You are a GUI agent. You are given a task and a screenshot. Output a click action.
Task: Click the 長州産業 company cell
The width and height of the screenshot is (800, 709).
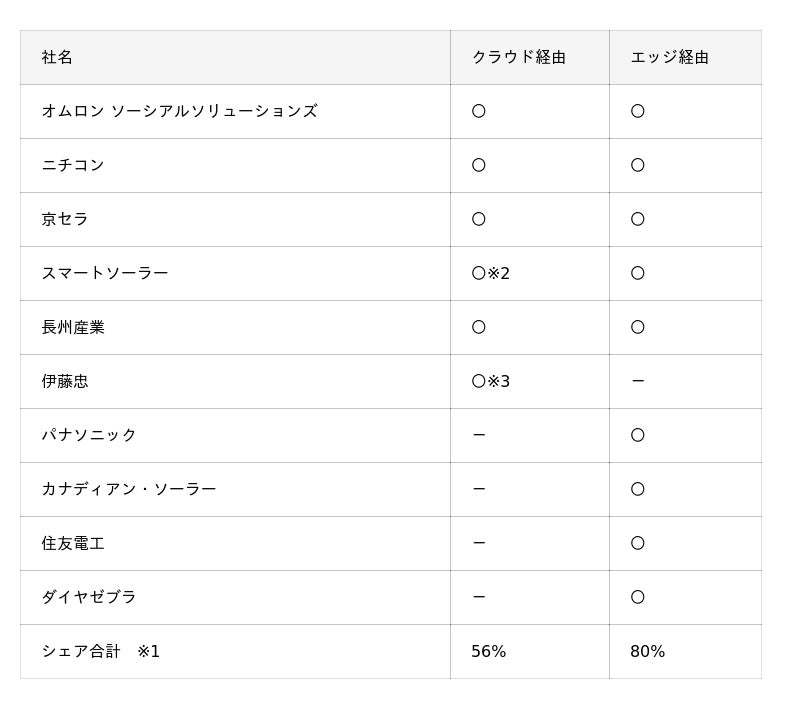click(x=72, y=328)
